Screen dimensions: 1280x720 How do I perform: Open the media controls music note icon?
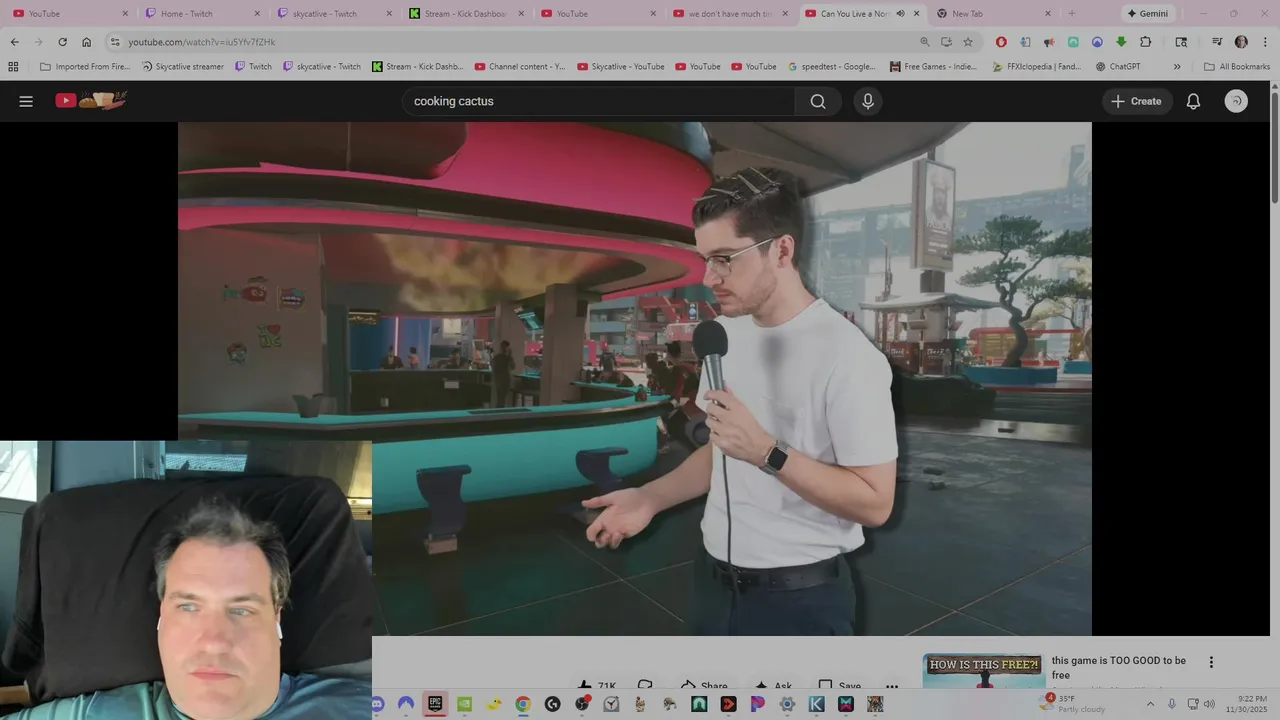1217,42
